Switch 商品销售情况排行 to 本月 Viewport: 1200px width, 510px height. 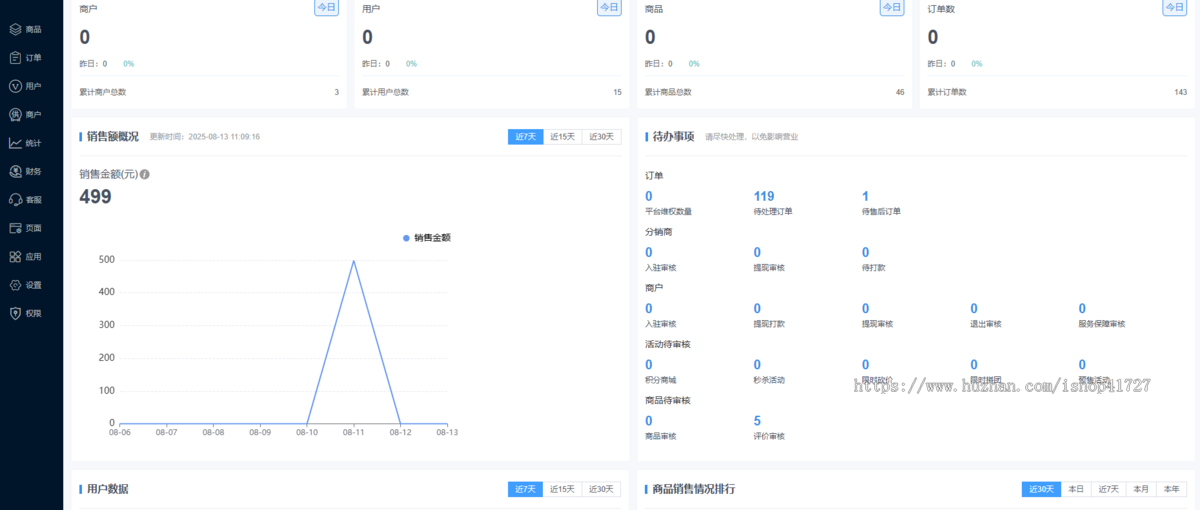coord(1141,489)
